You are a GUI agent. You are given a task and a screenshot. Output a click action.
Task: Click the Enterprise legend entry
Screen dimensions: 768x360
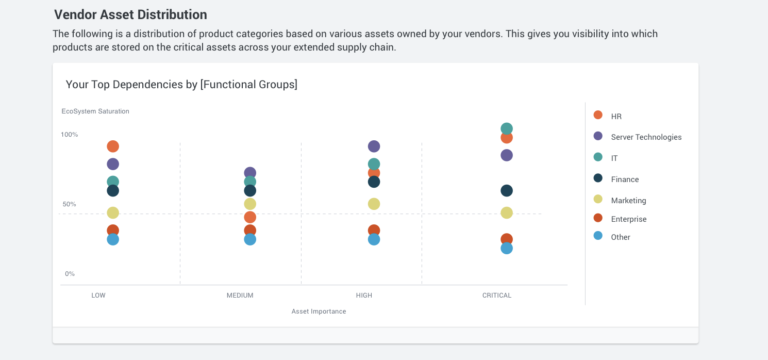tap(620, 218)
